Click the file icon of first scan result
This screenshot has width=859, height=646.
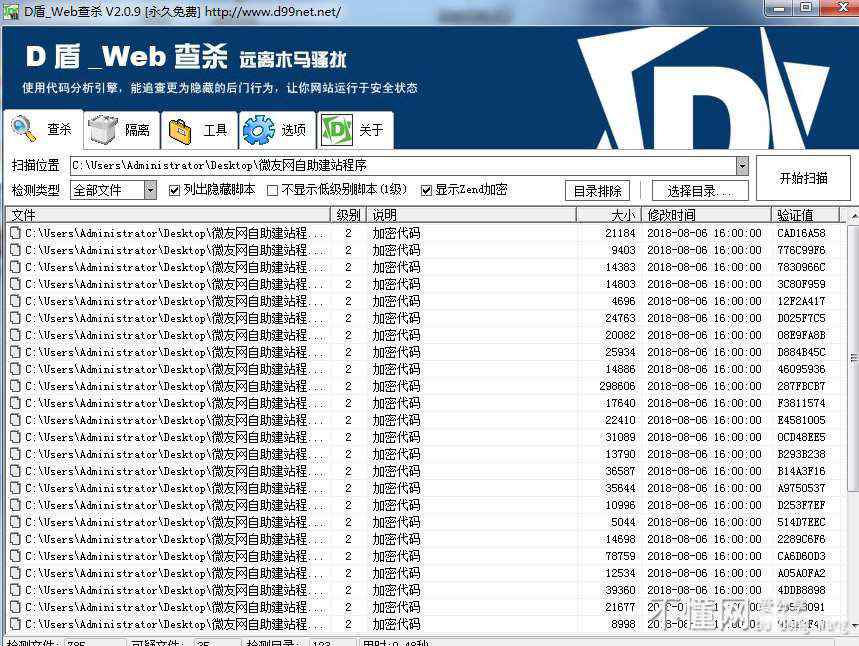tap(15, 233)
